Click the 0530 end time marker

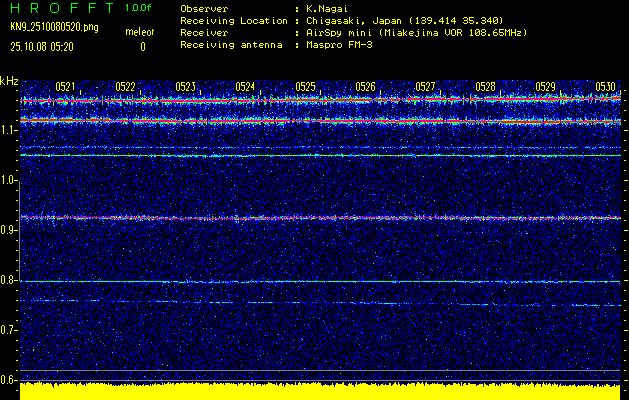[x=605, y=87]
